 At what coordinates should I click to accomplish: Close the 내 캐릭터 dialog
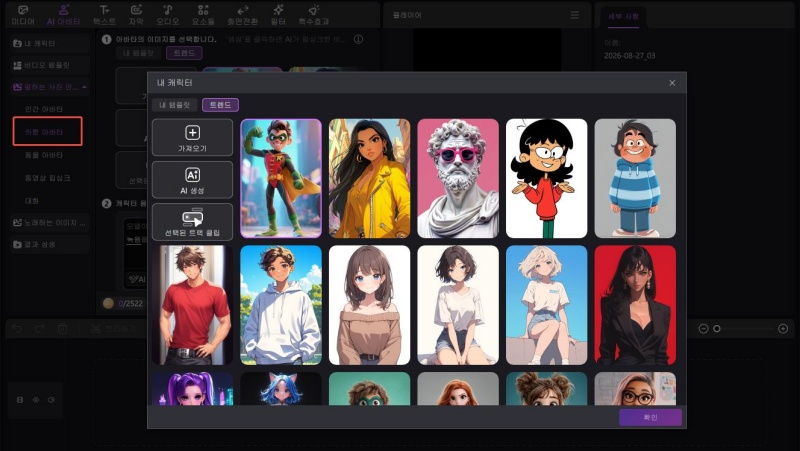coord(672,83)
